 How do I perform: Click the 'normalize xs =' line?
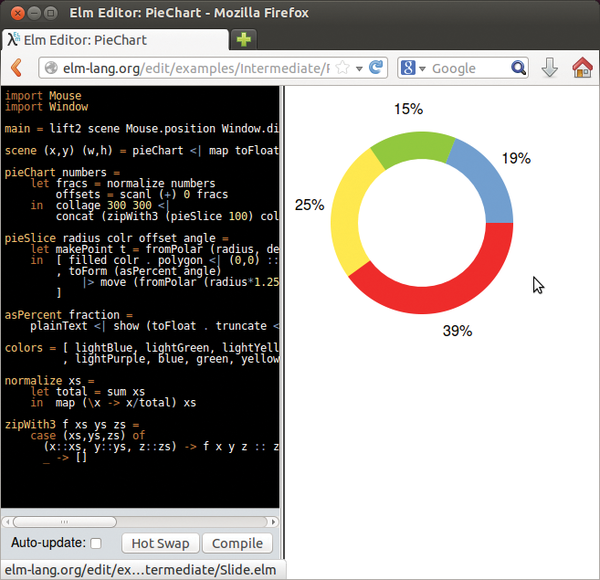point(49,381)
